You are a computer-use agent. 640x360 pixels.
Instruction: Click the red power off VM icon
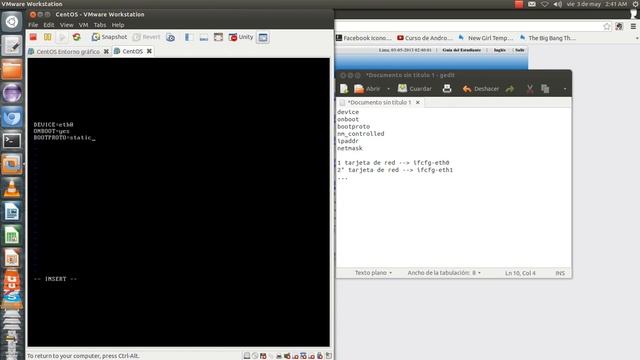33,37
